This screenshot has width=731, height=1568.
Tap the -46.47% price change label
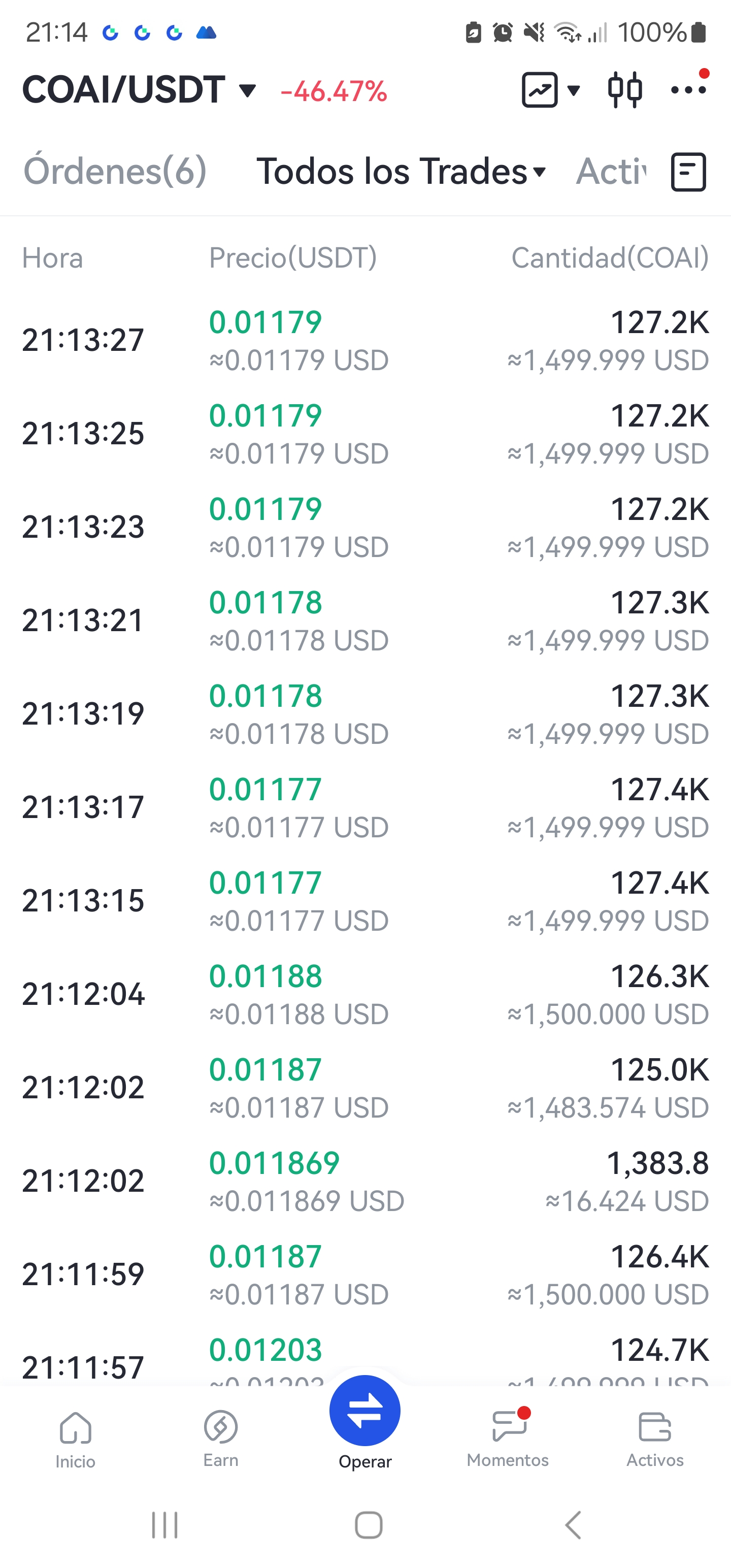point(334,92)
